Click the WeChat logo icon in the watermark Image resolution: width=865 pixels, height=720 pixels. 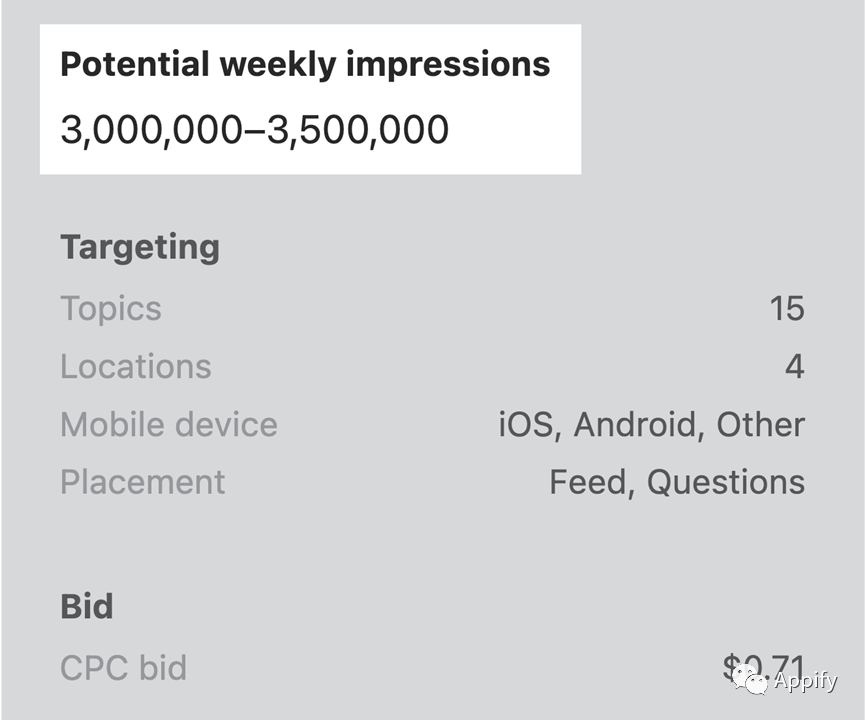750,679
